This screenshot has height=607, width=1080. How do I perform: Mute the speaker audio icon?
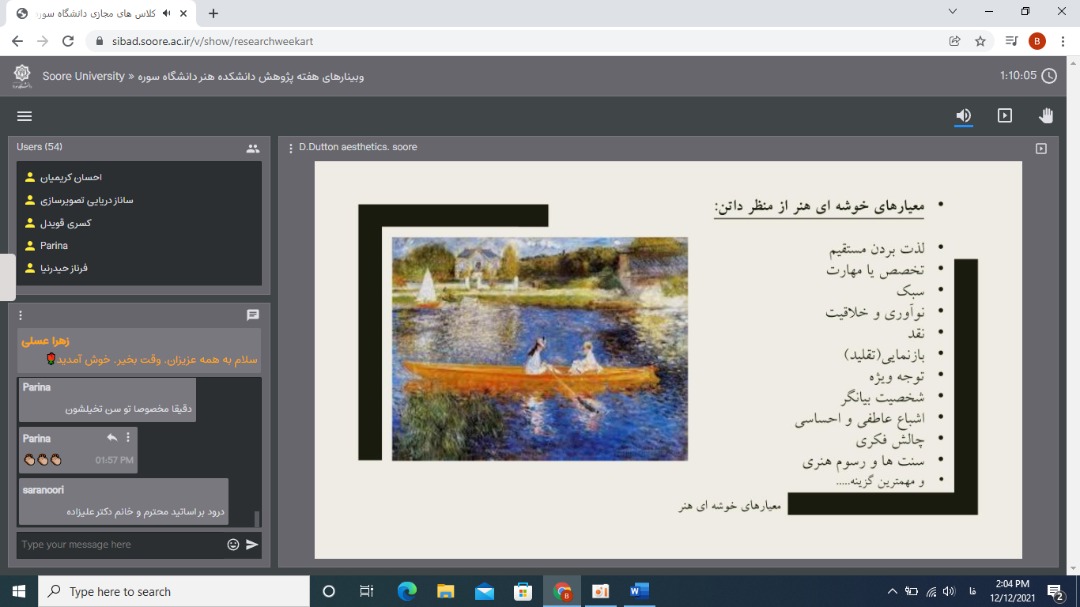pyautogui.click(x=964, y=116)
